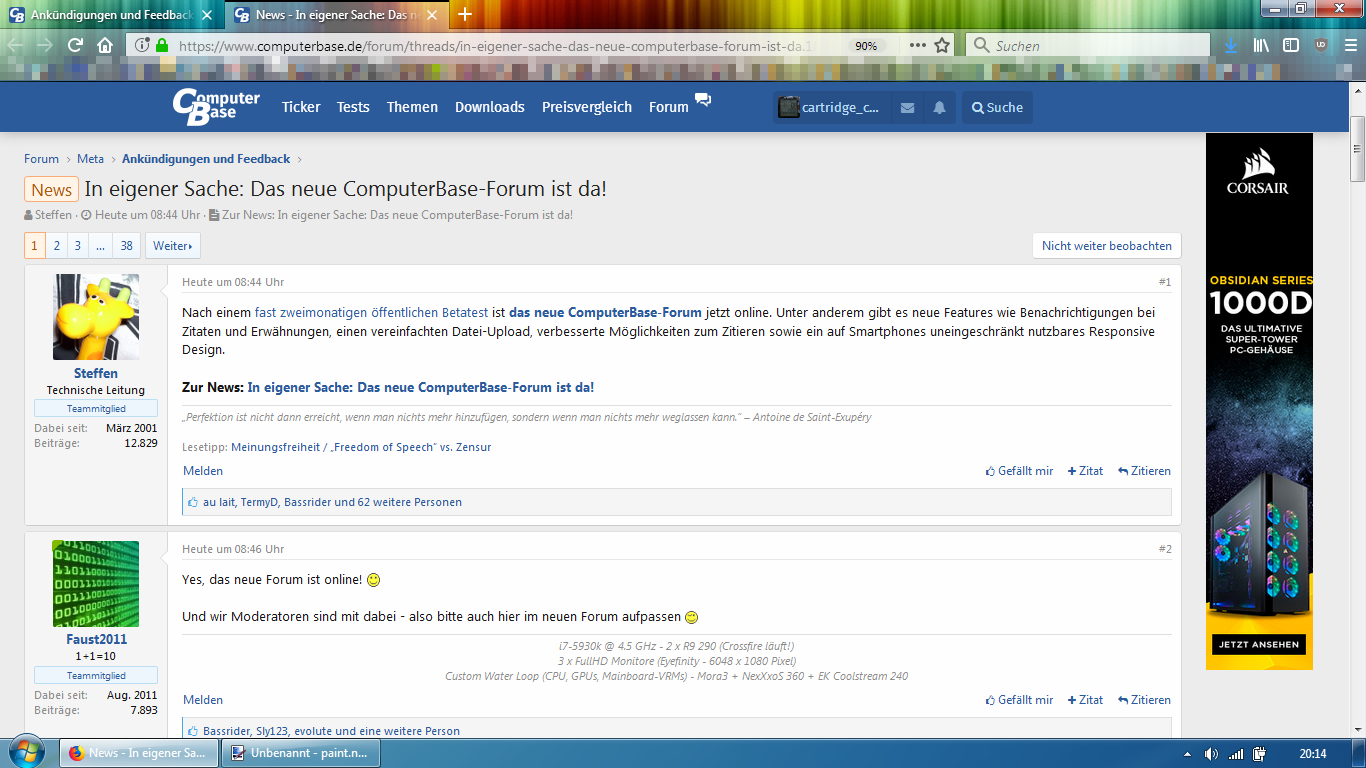Viewport: 1366px width, 768px height.
Task: Bookmark this page with the star
Action: tap(942, 45)
